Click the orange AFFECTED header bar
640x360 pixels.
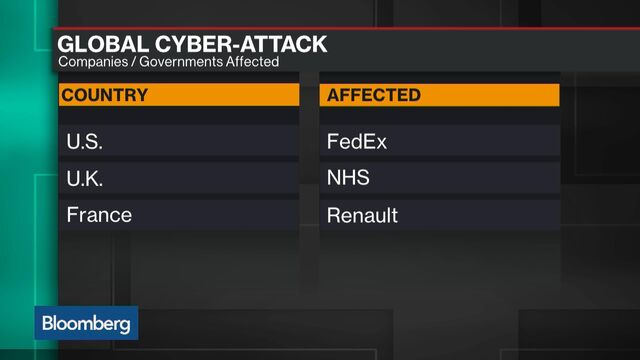coord(440,95)
